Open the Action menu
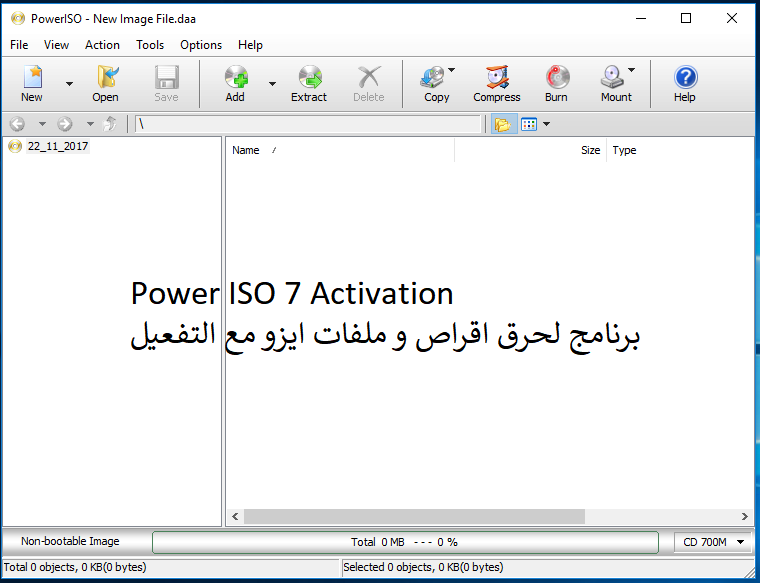This screenshot has height=583, width=760. click(x=102, y=45)
